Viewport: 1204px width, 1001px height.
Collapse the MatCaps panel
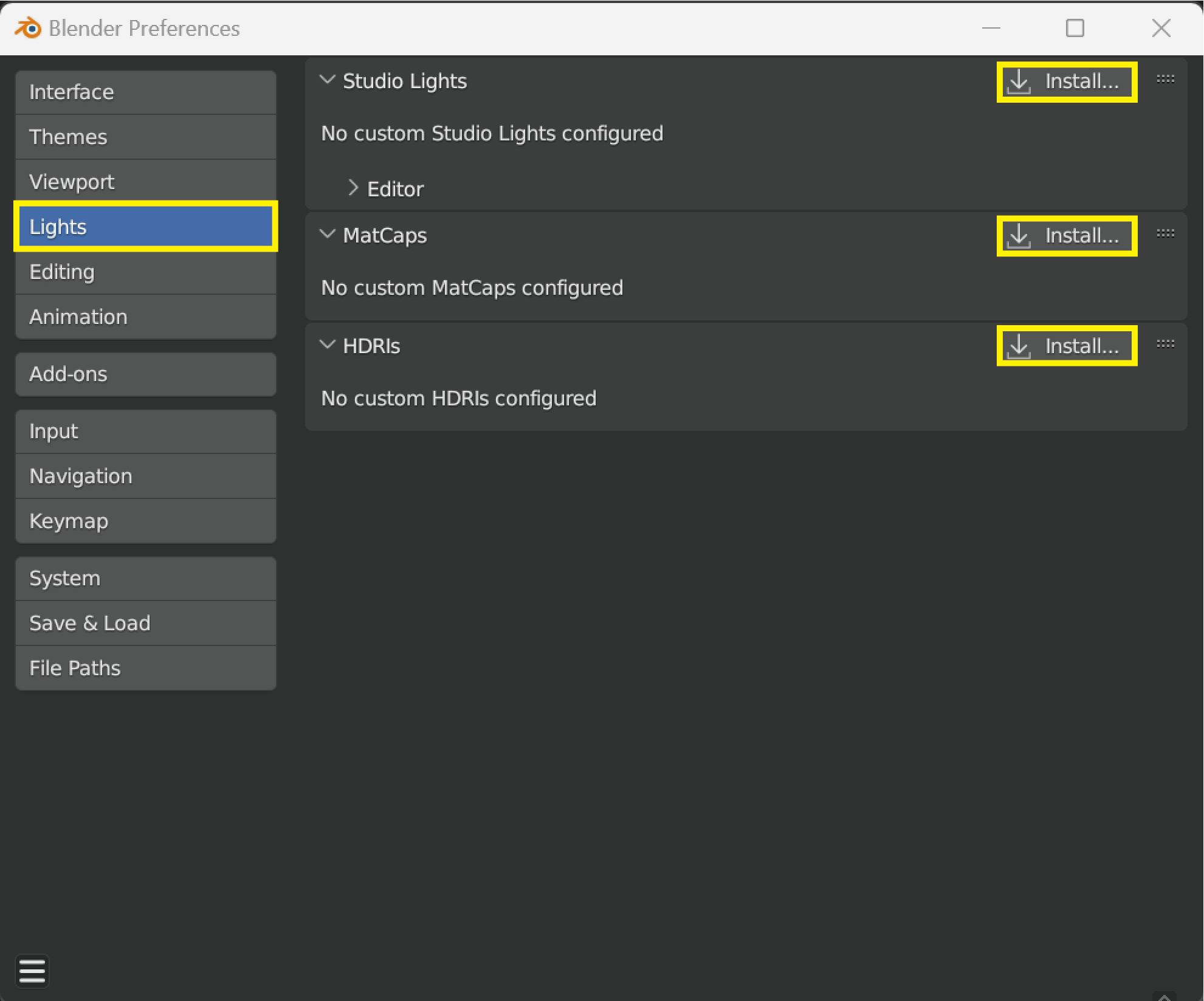(328, 235)
